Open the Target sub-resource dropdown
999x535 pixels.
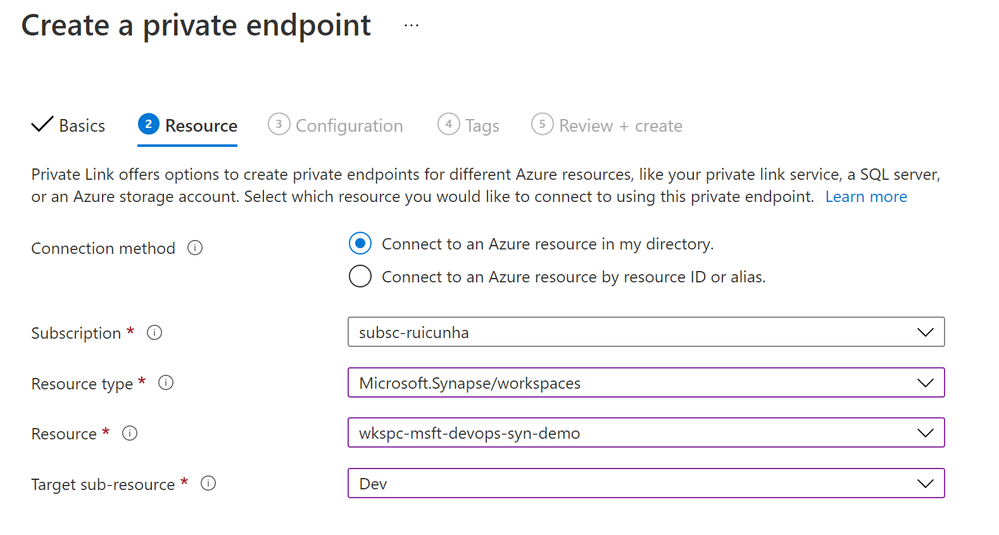click(645, 484)
